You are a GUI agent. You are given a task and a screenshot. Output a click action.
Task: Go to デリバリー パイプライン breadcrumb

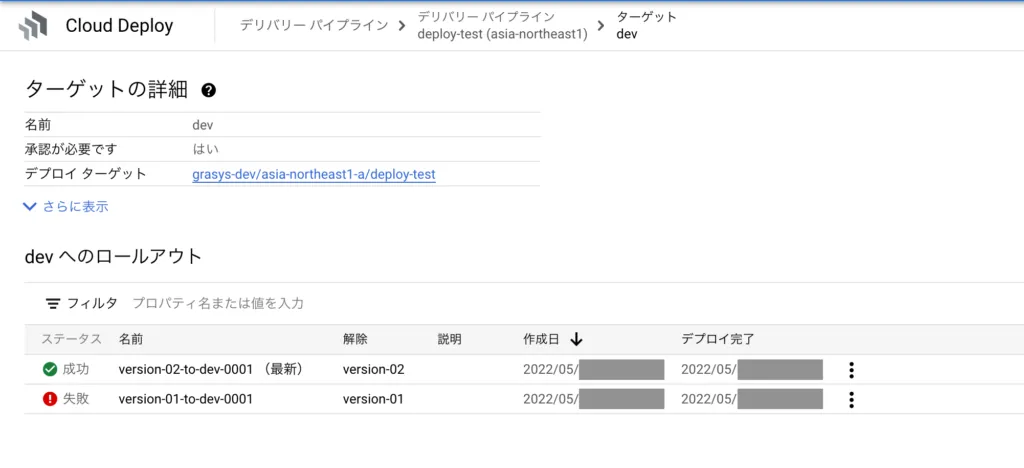(314, 25)
